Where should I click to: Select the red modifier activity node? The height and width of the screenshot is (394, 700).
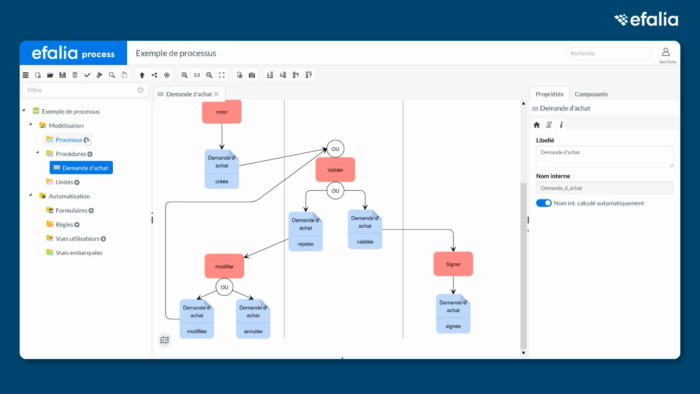pos(224,266)
